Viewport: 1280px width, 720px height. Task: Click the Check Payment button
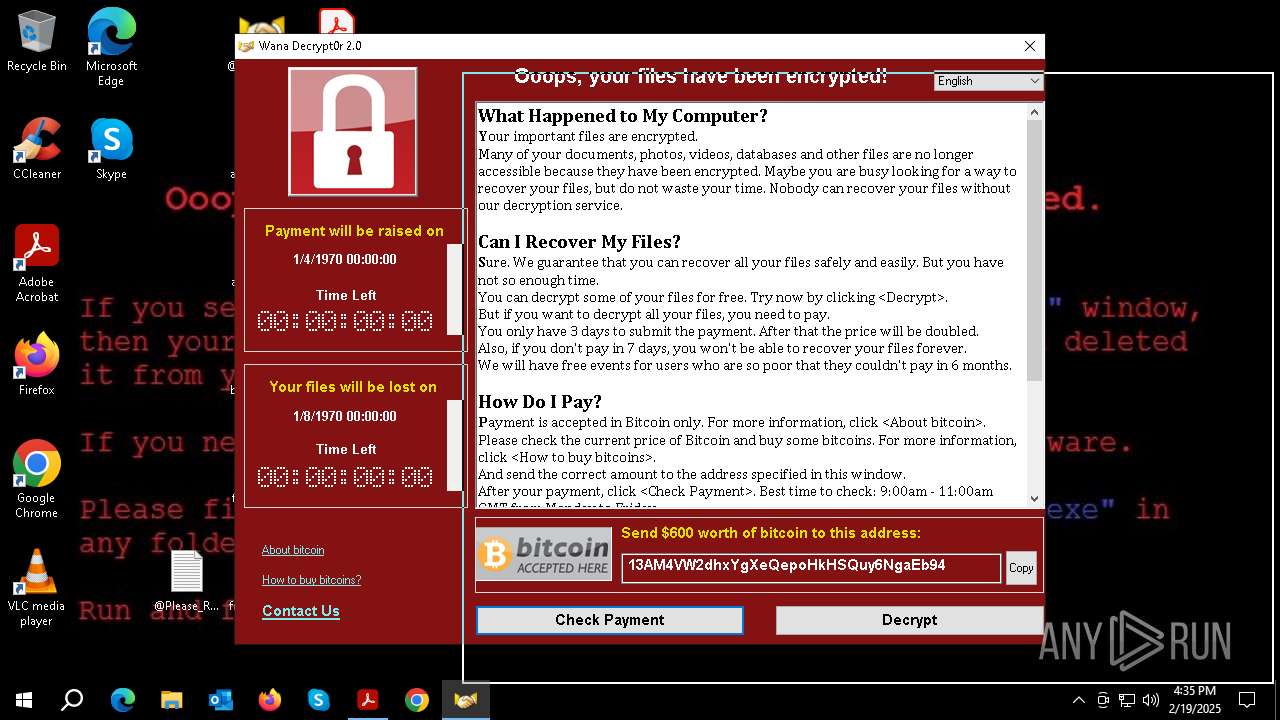610,620
